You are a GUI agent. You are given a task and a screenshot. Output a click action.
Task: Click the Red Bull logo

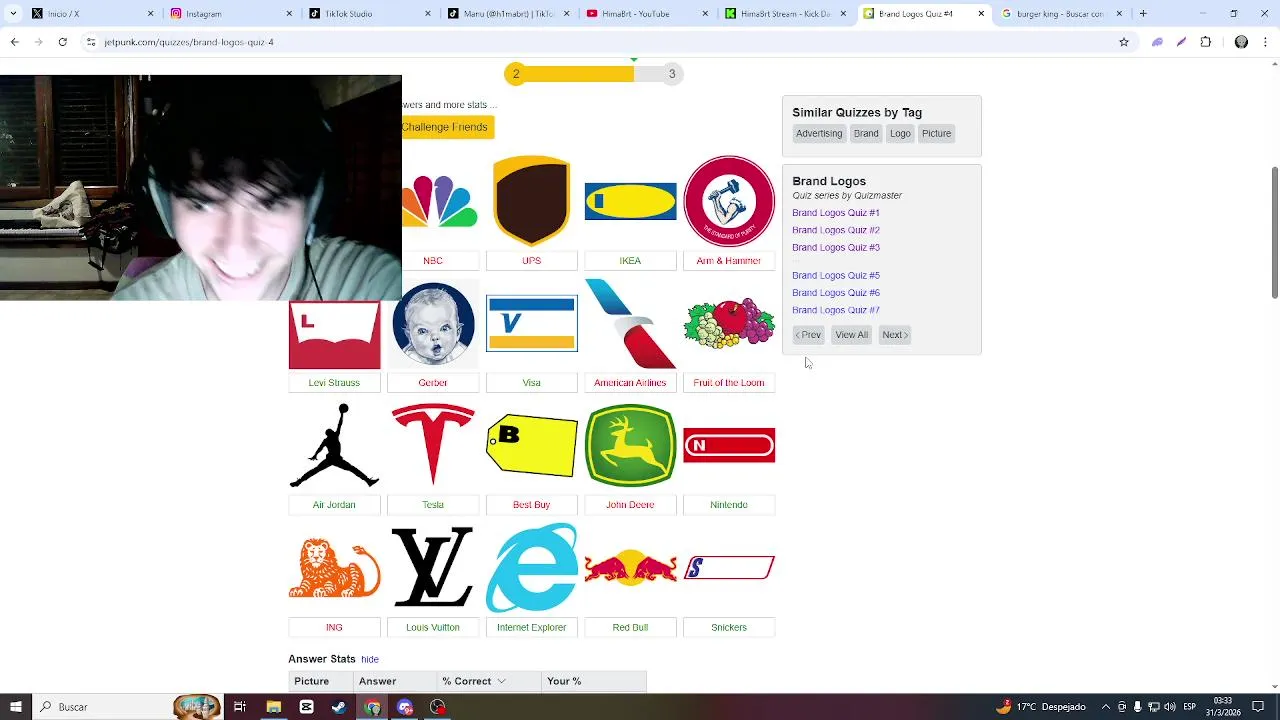(x=630, y=567)
